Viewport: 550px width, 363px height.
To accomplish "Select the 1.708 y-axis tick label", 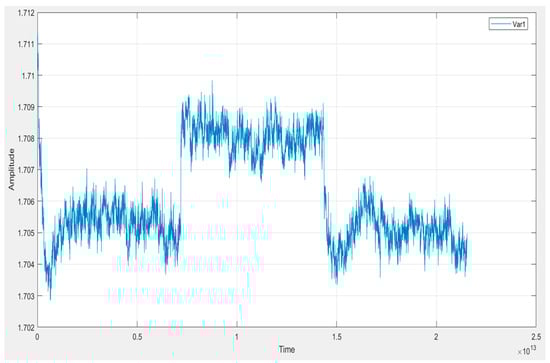I will point(26,139).
